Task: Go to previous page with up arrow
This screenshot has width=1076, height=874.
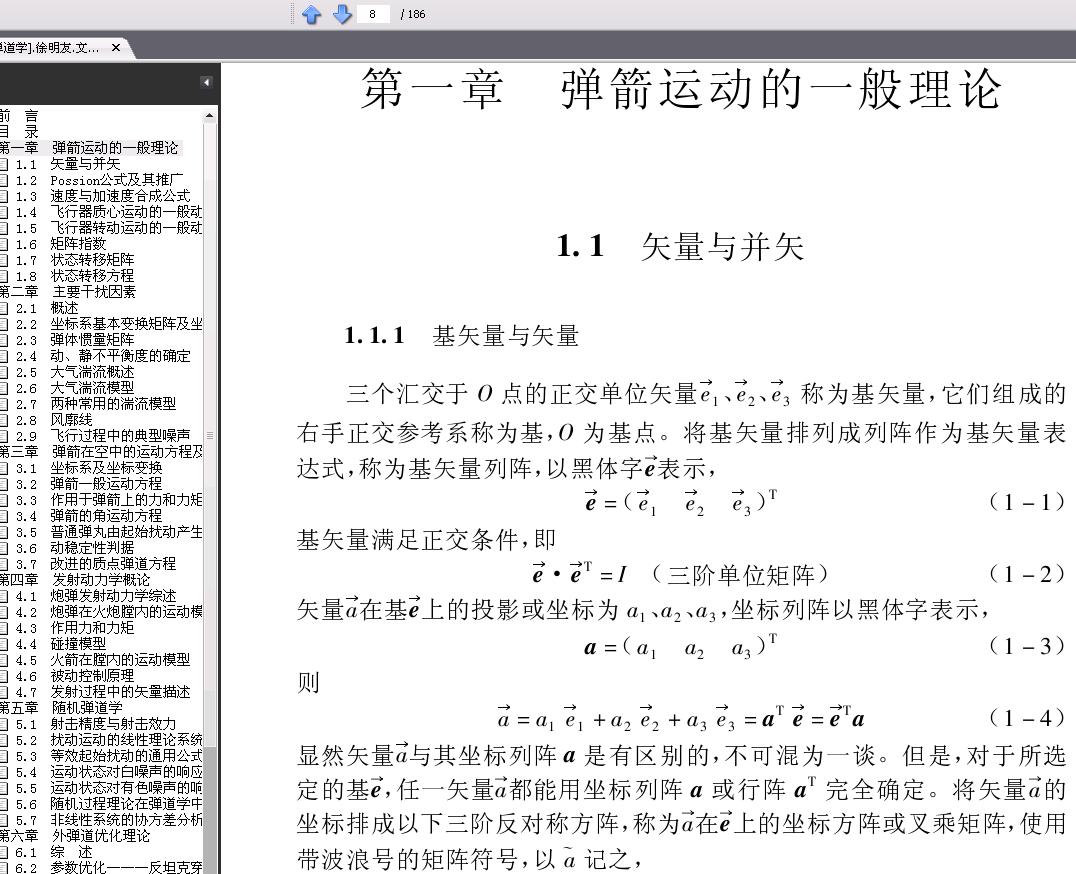Action: tap(312, 14)
